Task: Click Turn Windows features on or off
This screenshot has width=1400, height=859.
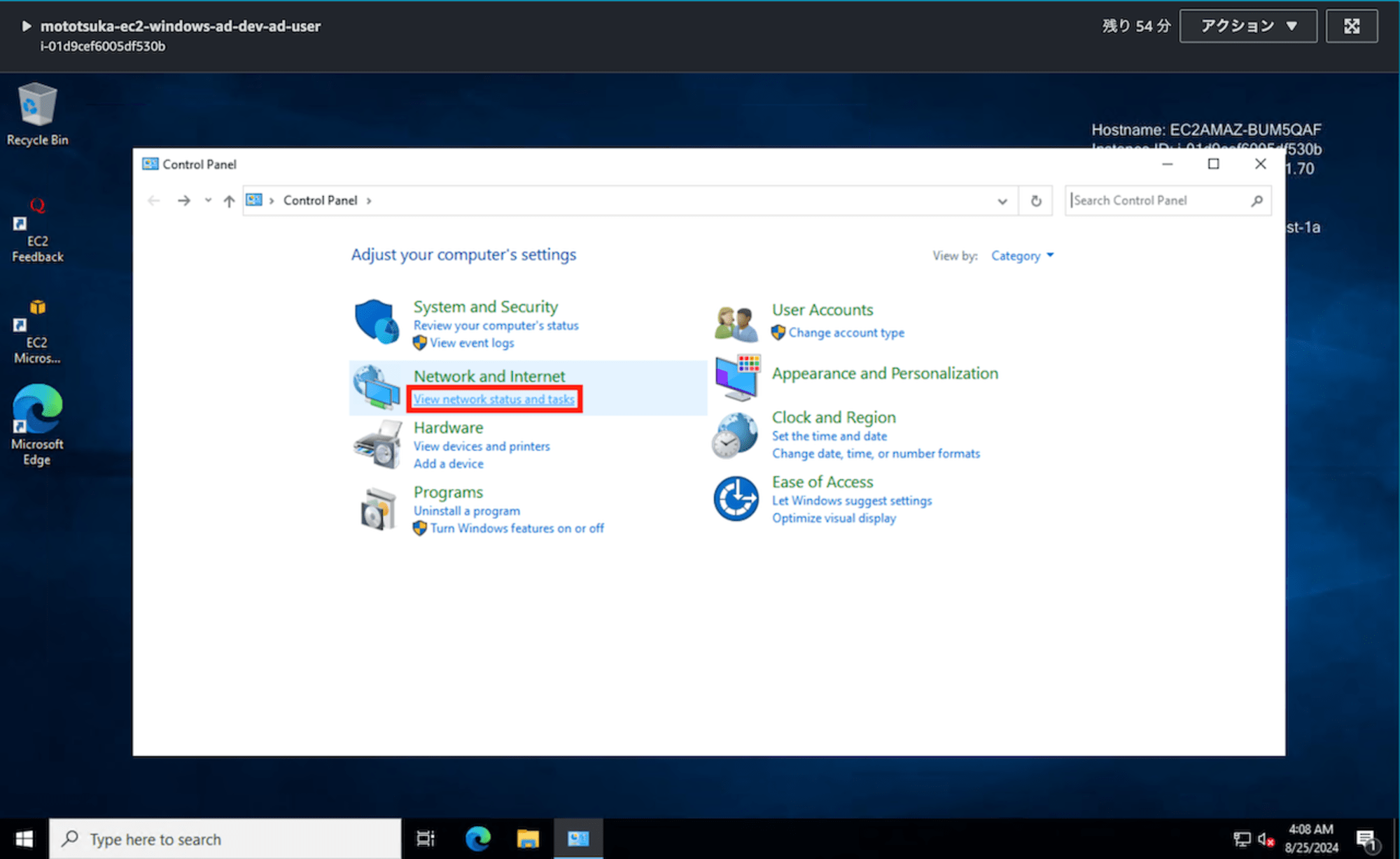Action: (517, 528)
